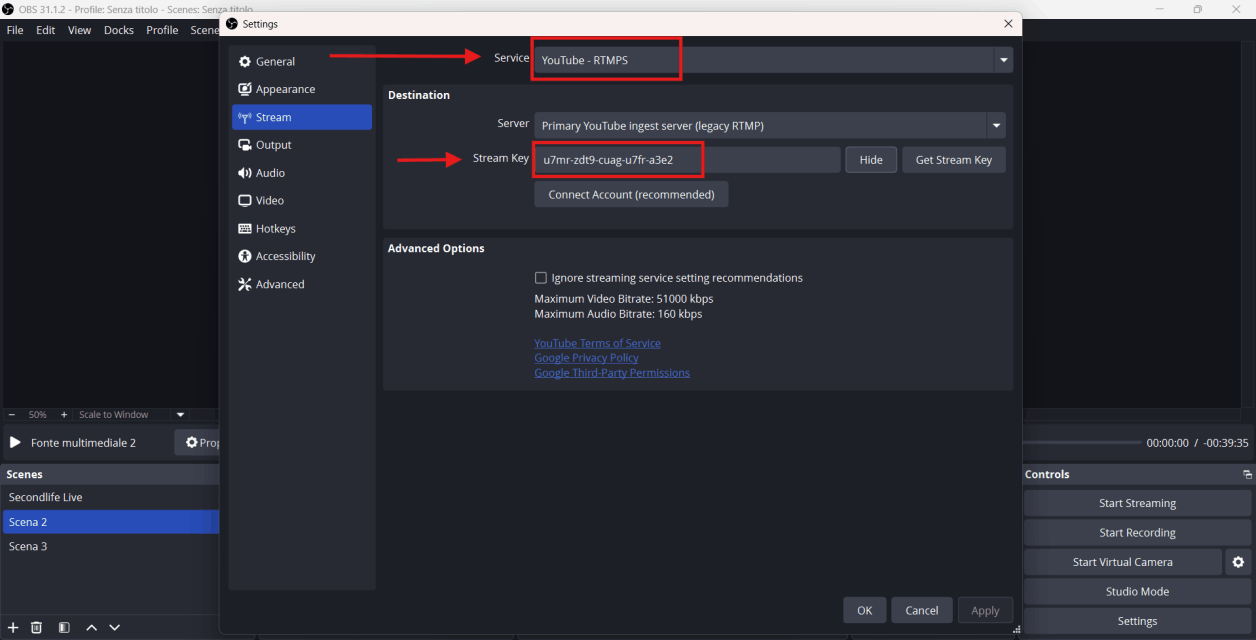Click into the Stream Key input field
The height and width of the screenshot is (640, 1256).
(x=687, y=160)
